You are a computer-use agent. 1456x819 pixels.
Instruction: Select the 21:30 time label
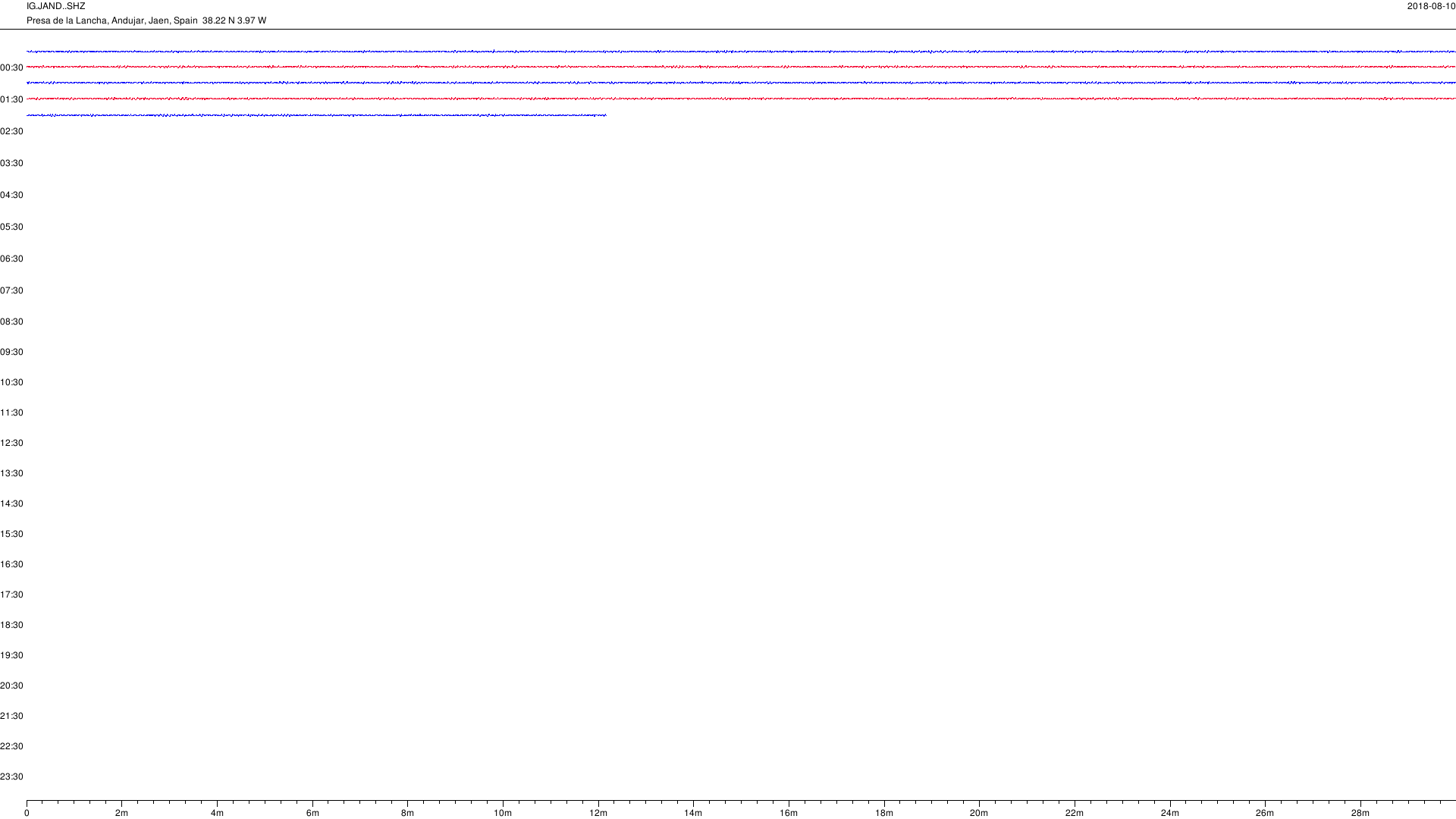pyautogui.click(x=11, y=716)
